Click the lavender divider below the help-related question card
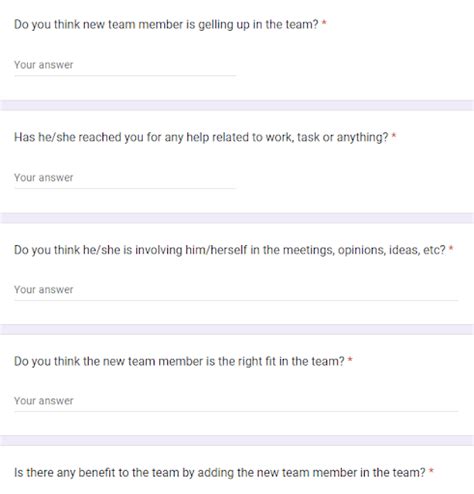The width and height of the screenshot is (474, 494). (237, 218)
